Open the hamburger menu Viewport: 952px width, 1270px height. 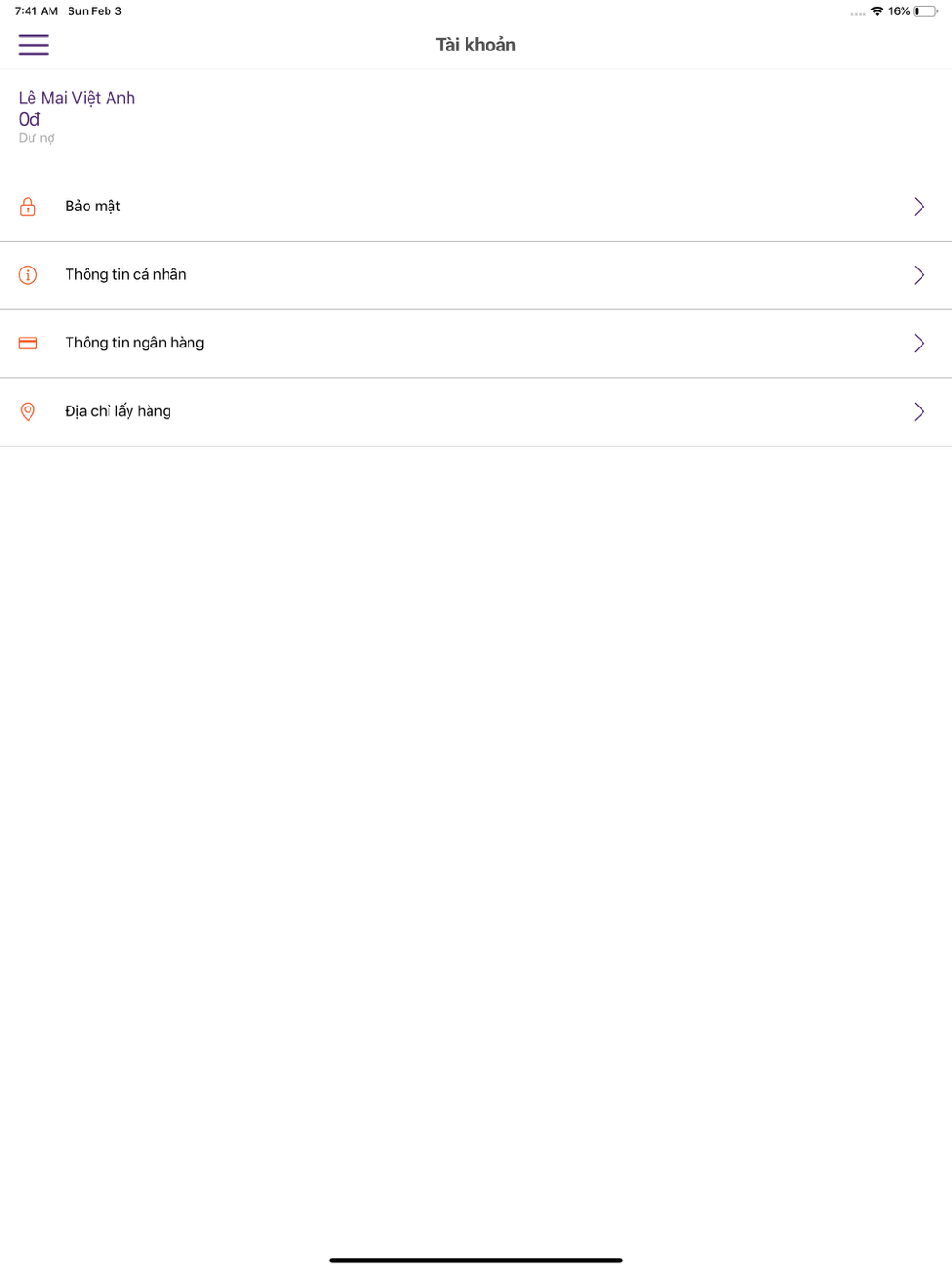pos(33,45)
